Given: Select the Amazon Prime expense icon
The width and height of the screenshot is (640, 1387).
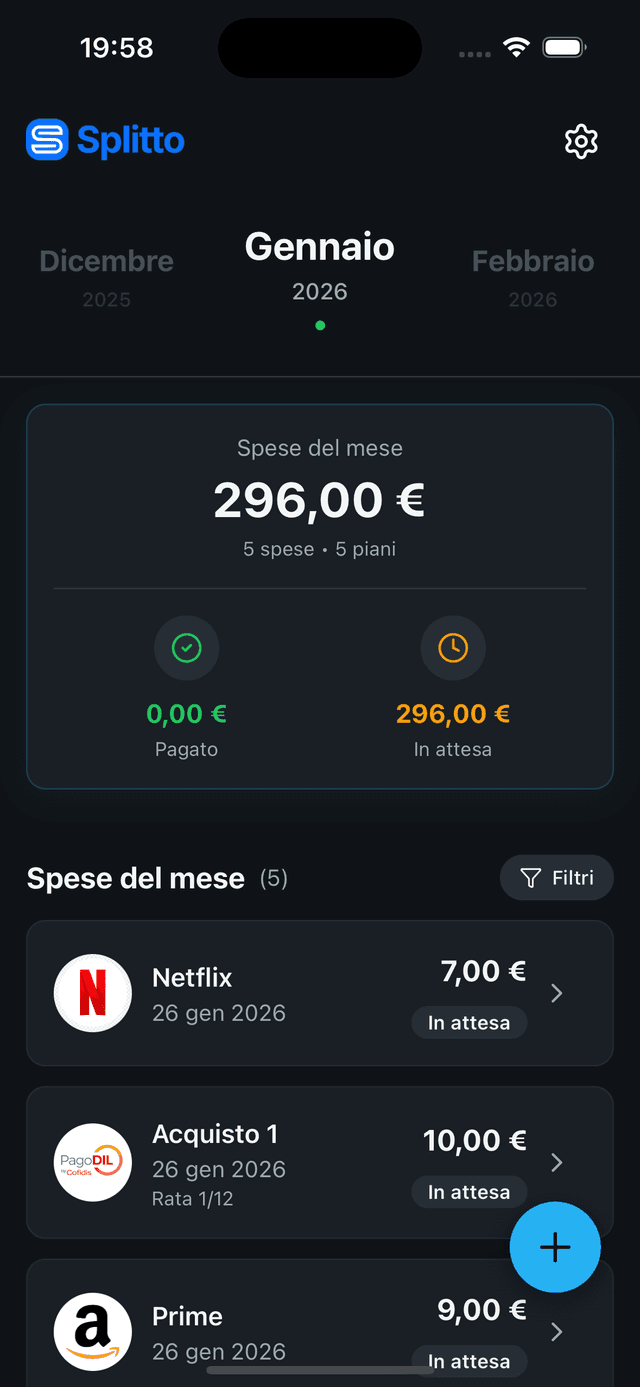Looking at the screenshot, I should [92, 1331].
